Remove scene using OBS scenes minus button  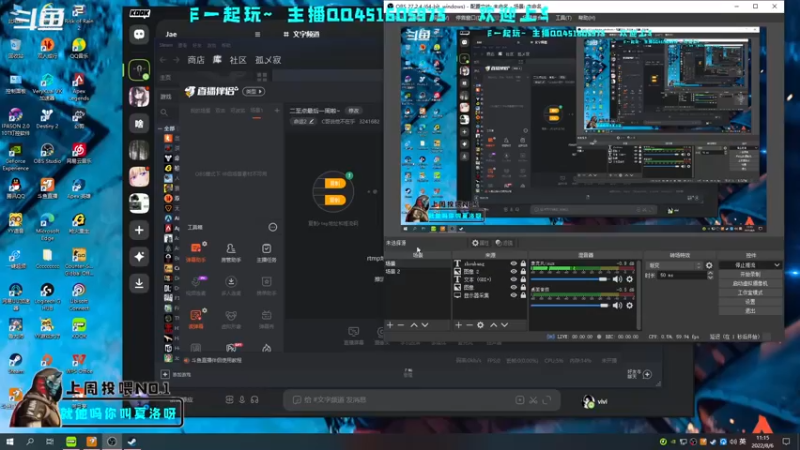point(401,325)
